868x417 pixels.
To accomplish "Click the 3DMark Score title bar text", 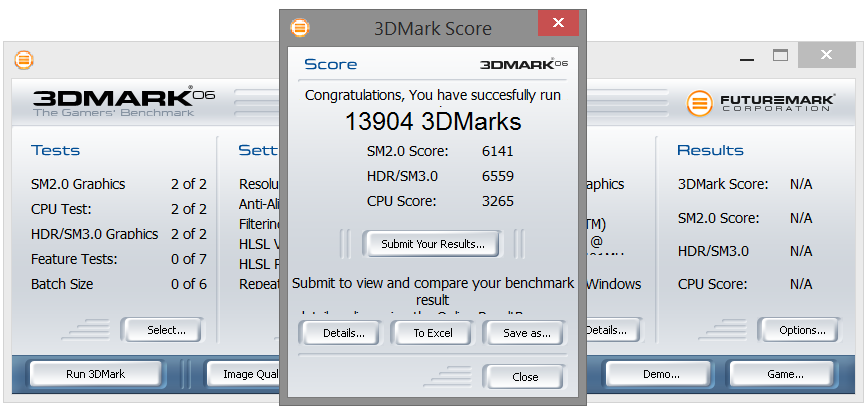I will 433,28.
